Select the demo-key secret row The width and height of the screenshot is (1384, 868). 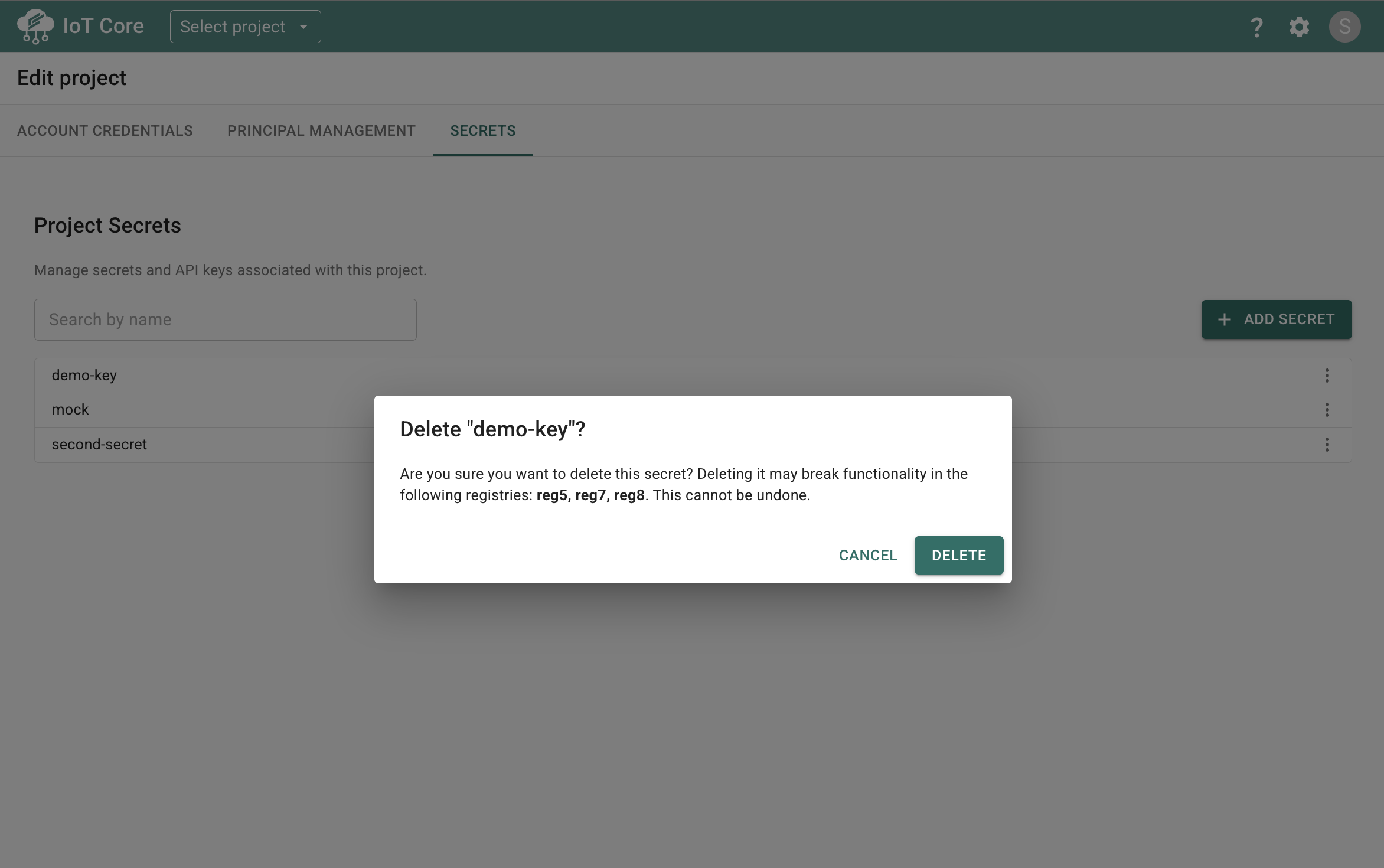tap(693, 376)
